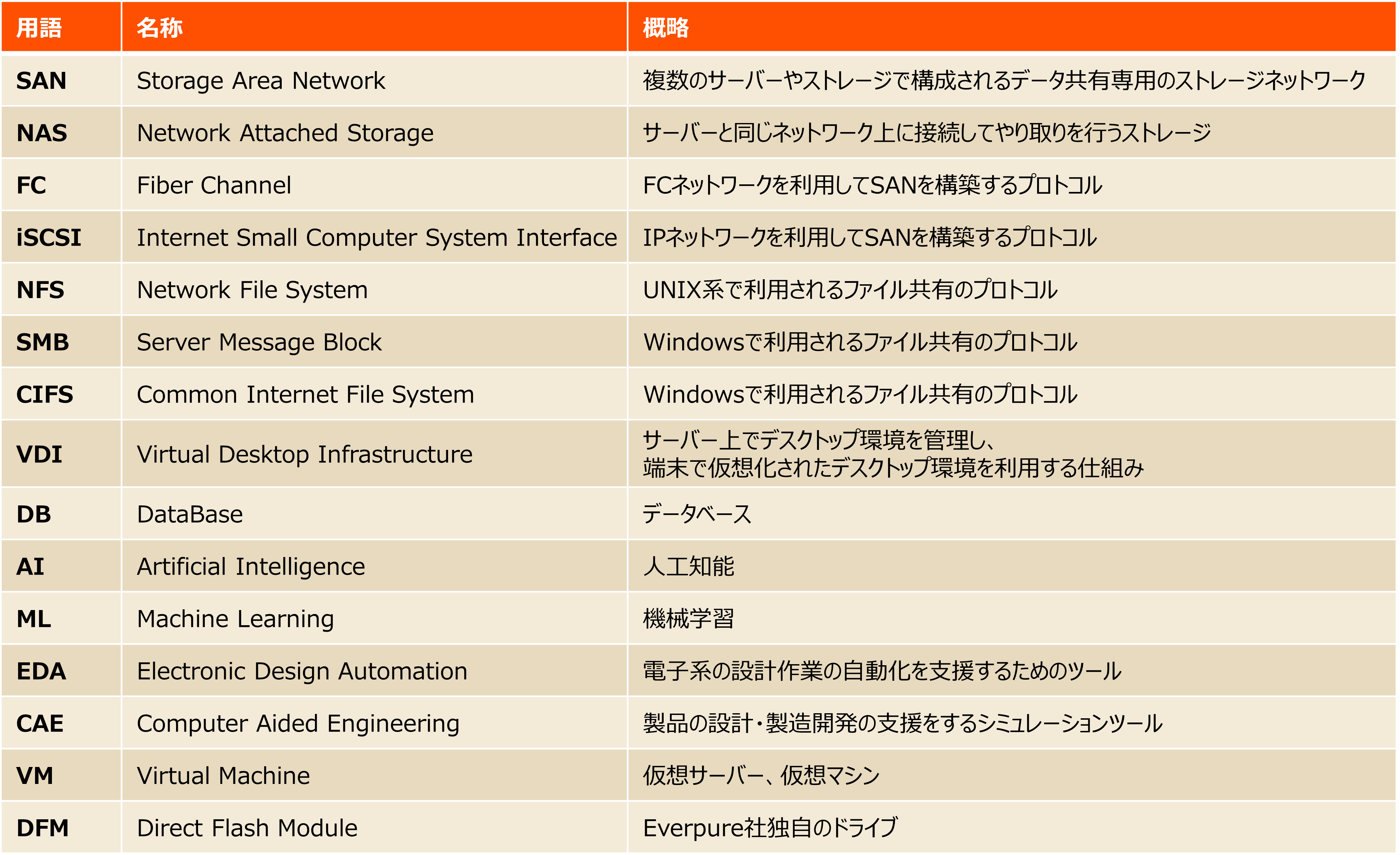This screenshot has height=855, width=1400.
Task: Select the 機械学習 description cell
Action: click(x=688, y=619)
